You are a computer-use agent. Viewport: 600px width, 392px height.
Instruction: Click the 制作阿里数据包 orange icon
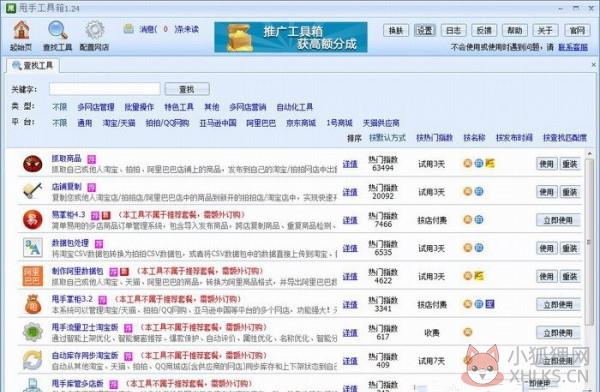33,276
